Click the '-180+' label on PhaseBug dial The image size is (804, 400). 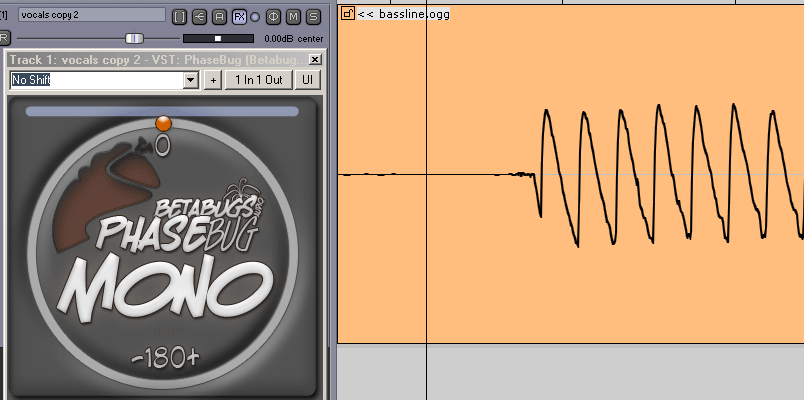pos(165,357)
